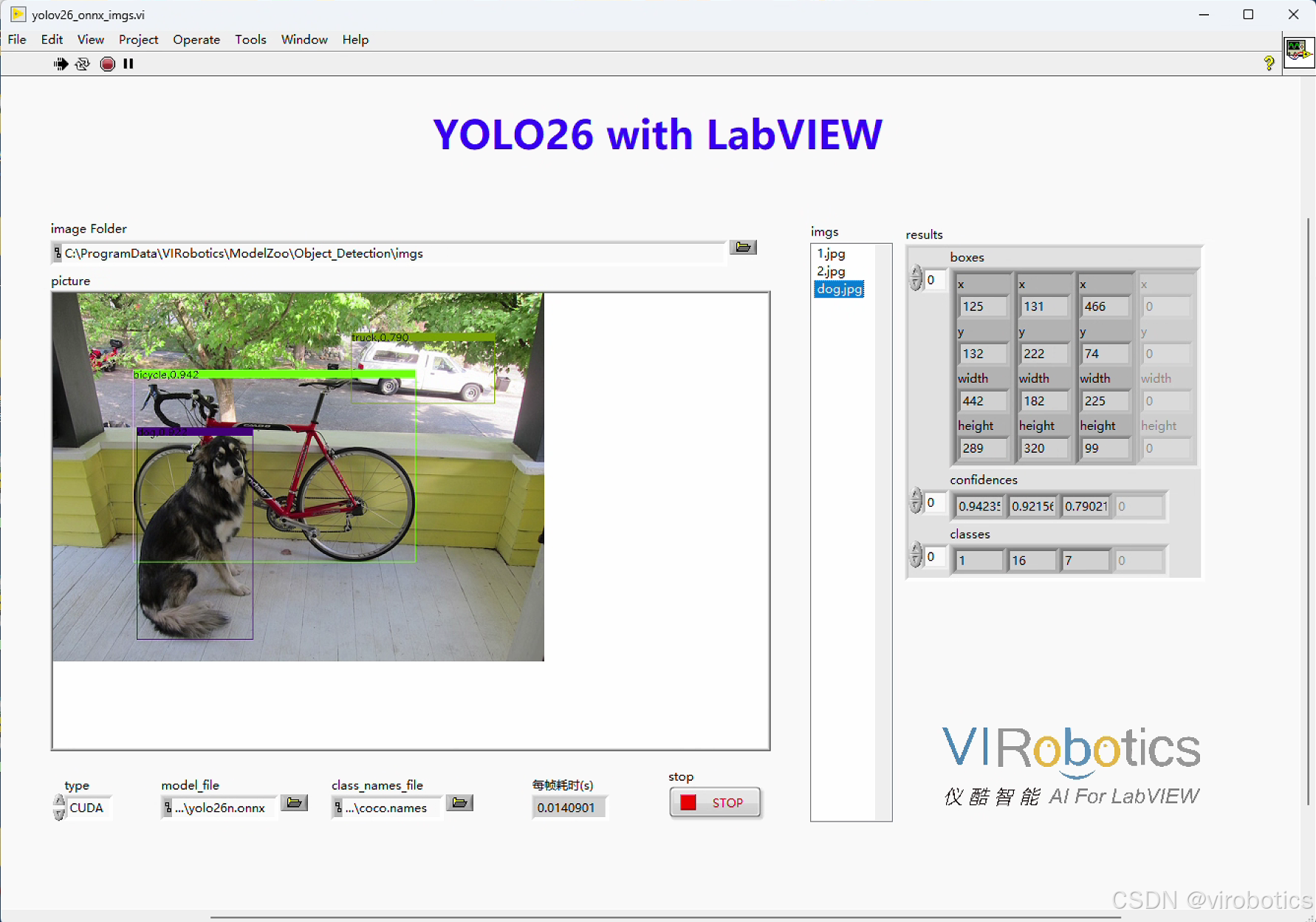The image size is (1316, 922).
Task: Click the model_file yolo26n.onnx path field
Action: [220, 807]
